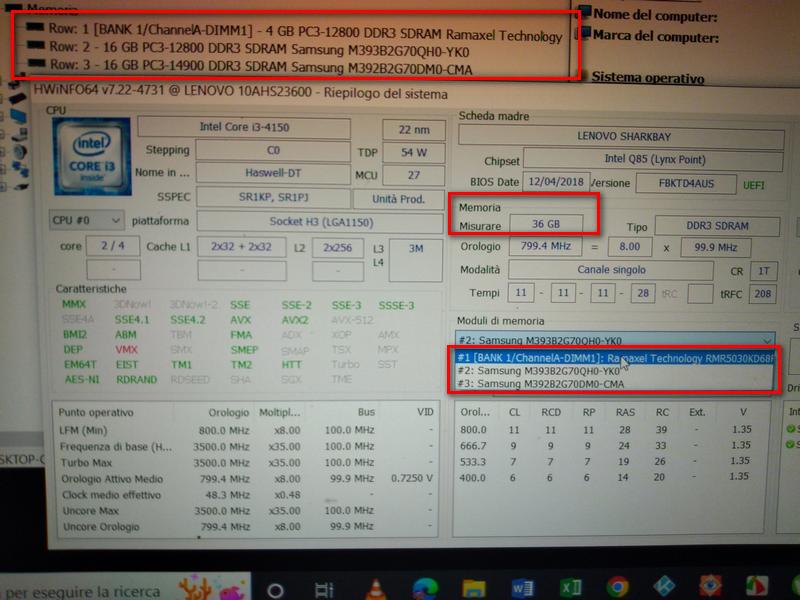The width and height of the screenshot is (800, 600).
Task: Click the BIOS date 12/04/2018 field
Action: coord(556,181)
